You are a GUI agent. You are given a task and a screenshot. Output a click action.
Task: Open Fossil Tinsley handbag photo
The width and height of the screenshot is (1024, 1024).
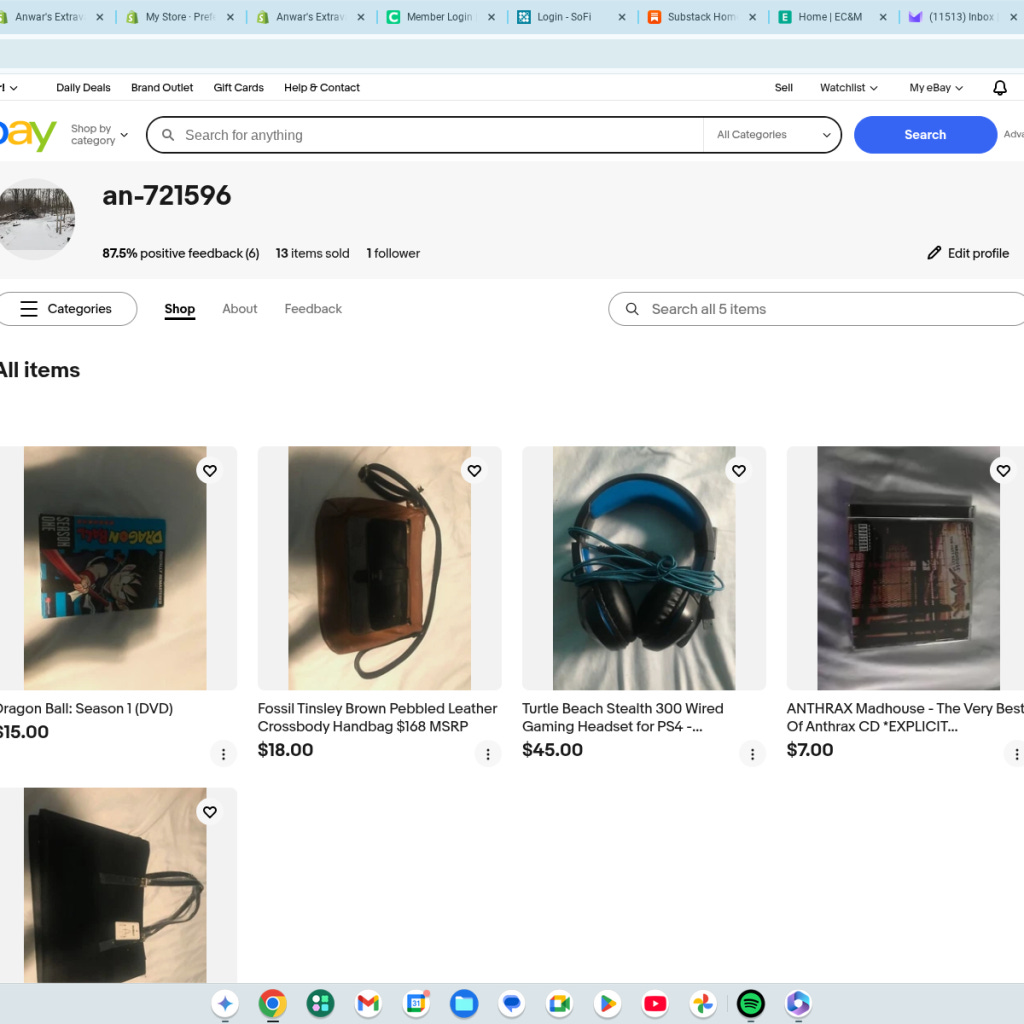(379, 568)
